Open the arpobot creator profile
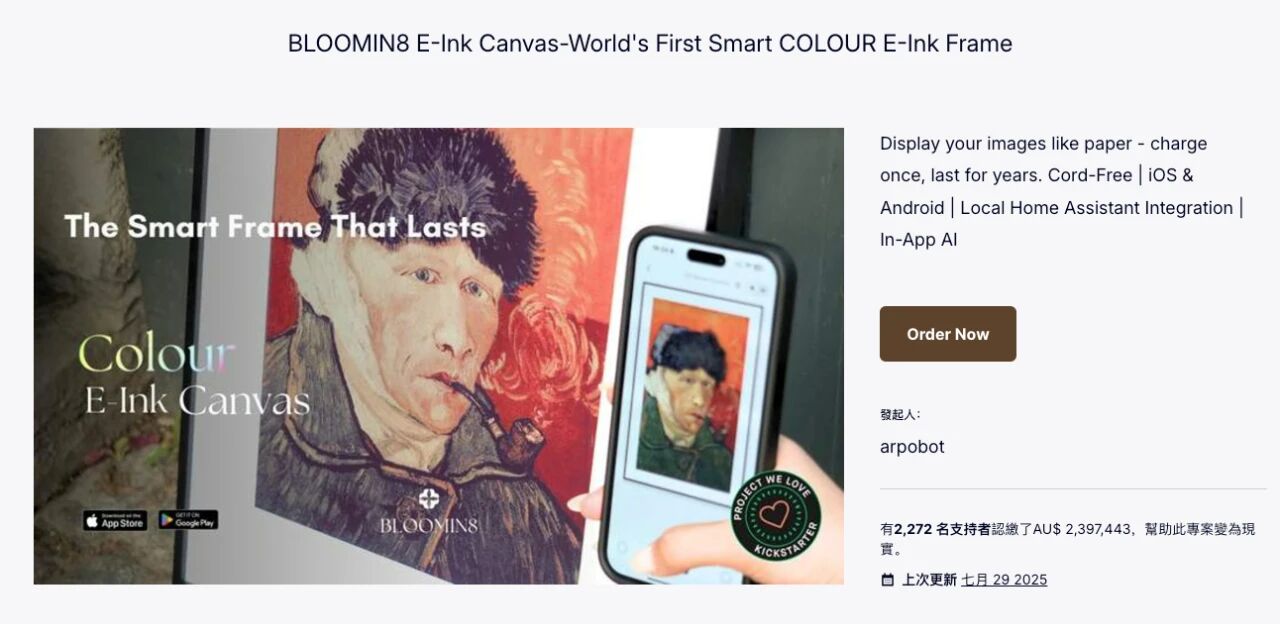1280x624 pixels. click(x=912, y=446)
